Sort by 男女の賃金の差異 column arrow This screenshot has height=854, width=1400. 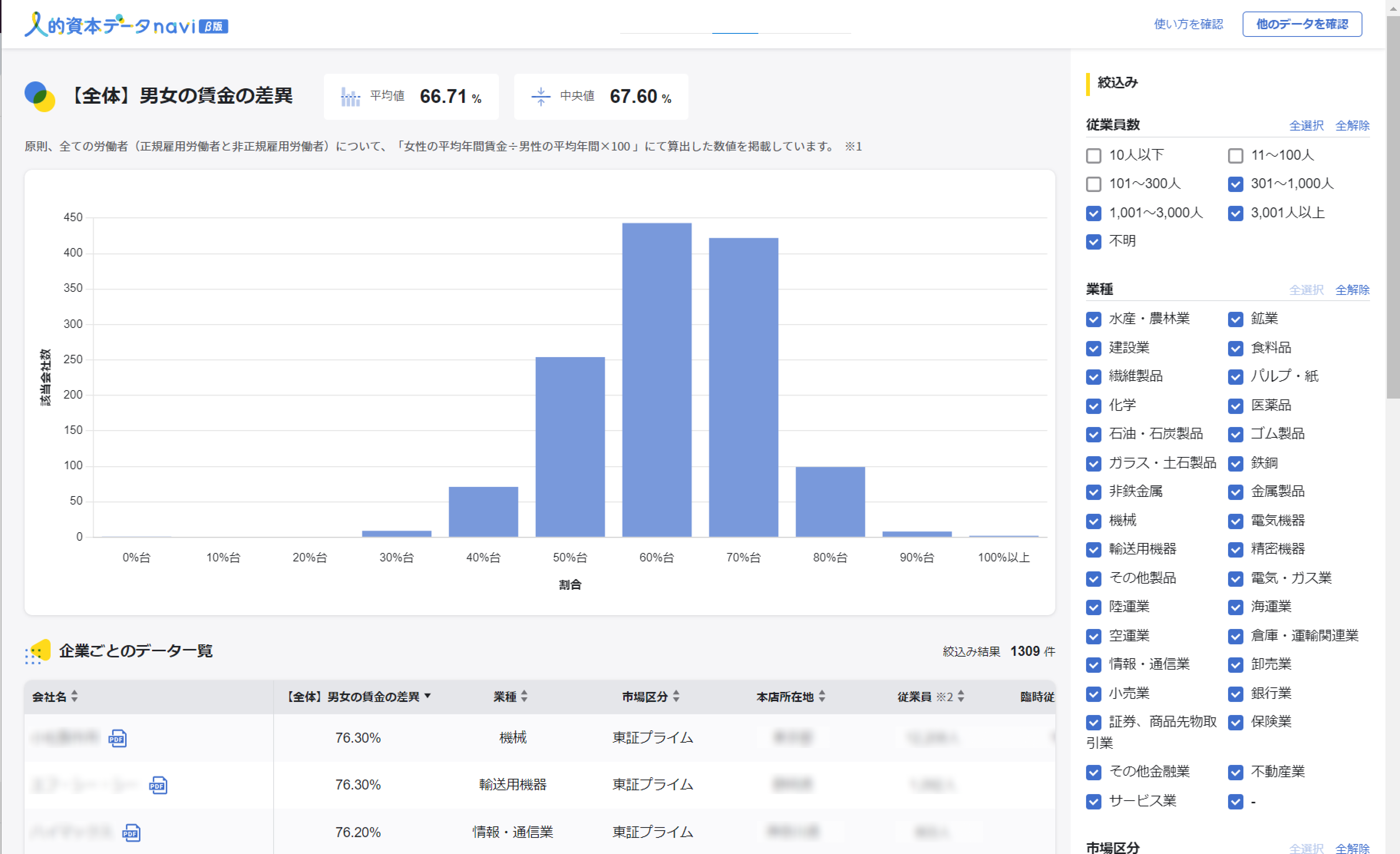coord(427,696)
